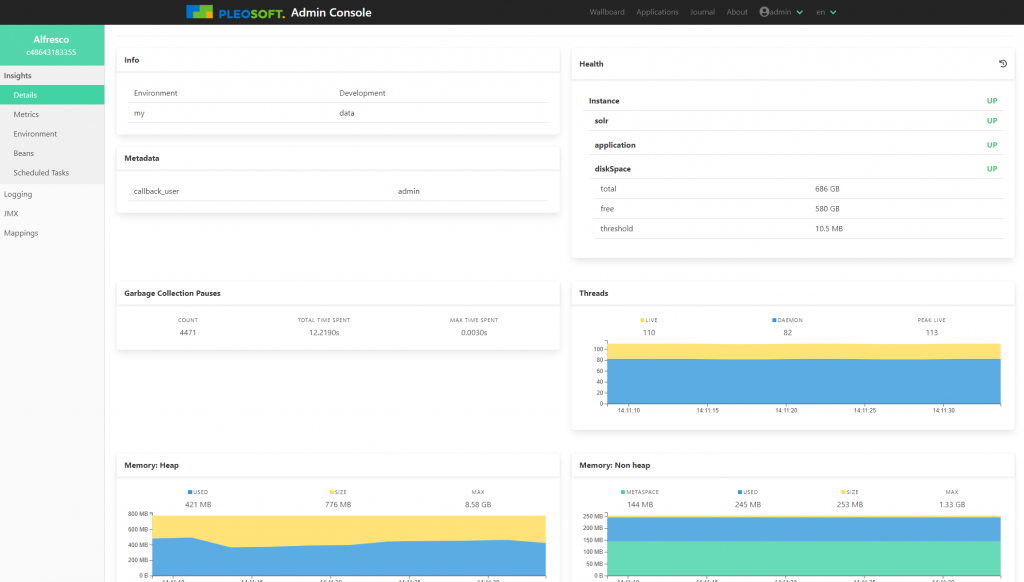The image size is (1024, 582).
Task: Click the blue Daemon threads legend swatch
Action: click(x=774, y=320)
